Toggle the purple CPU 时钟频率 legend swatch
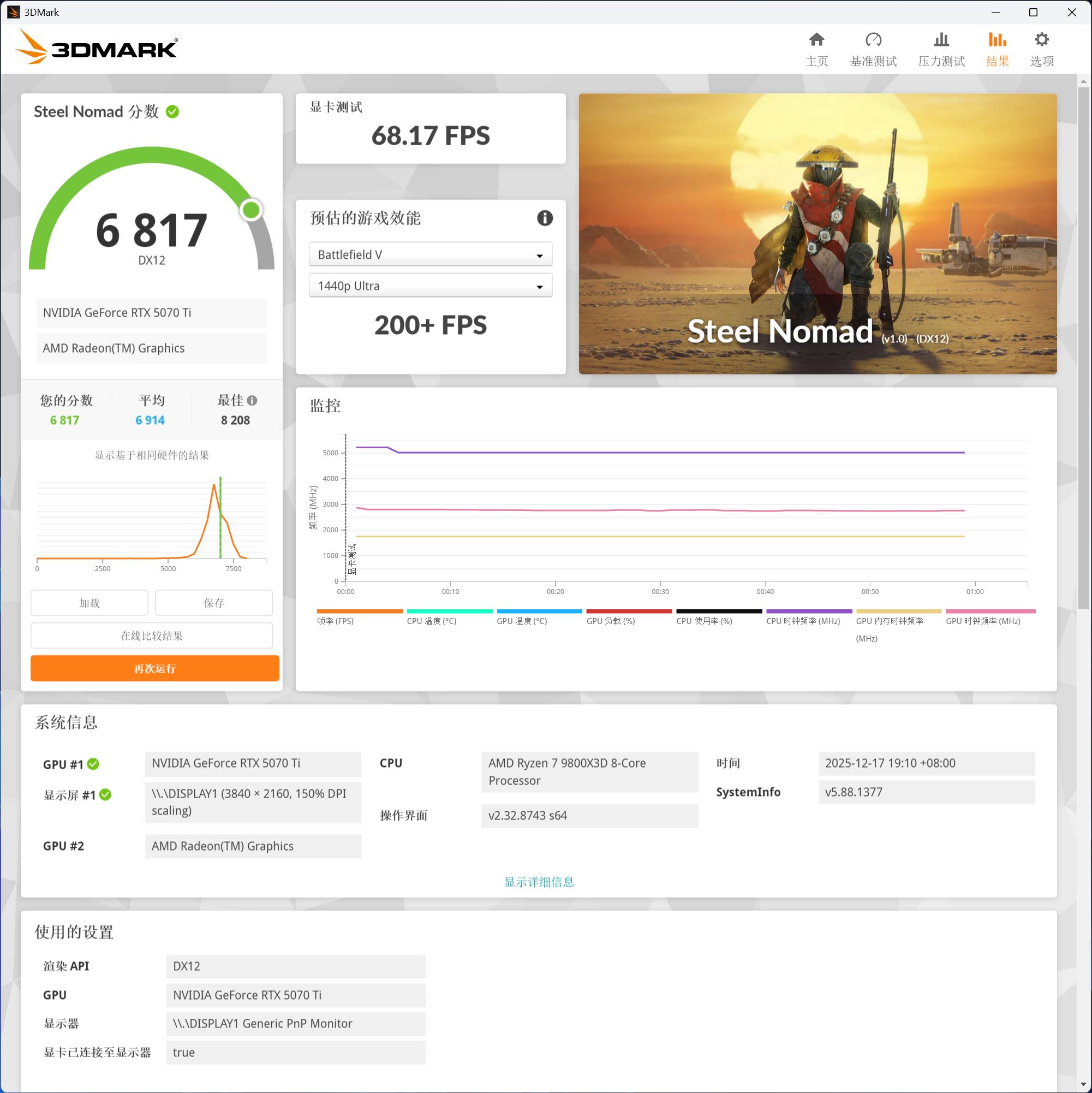Screen dimensions: 1092x1093 coord(808,611)
